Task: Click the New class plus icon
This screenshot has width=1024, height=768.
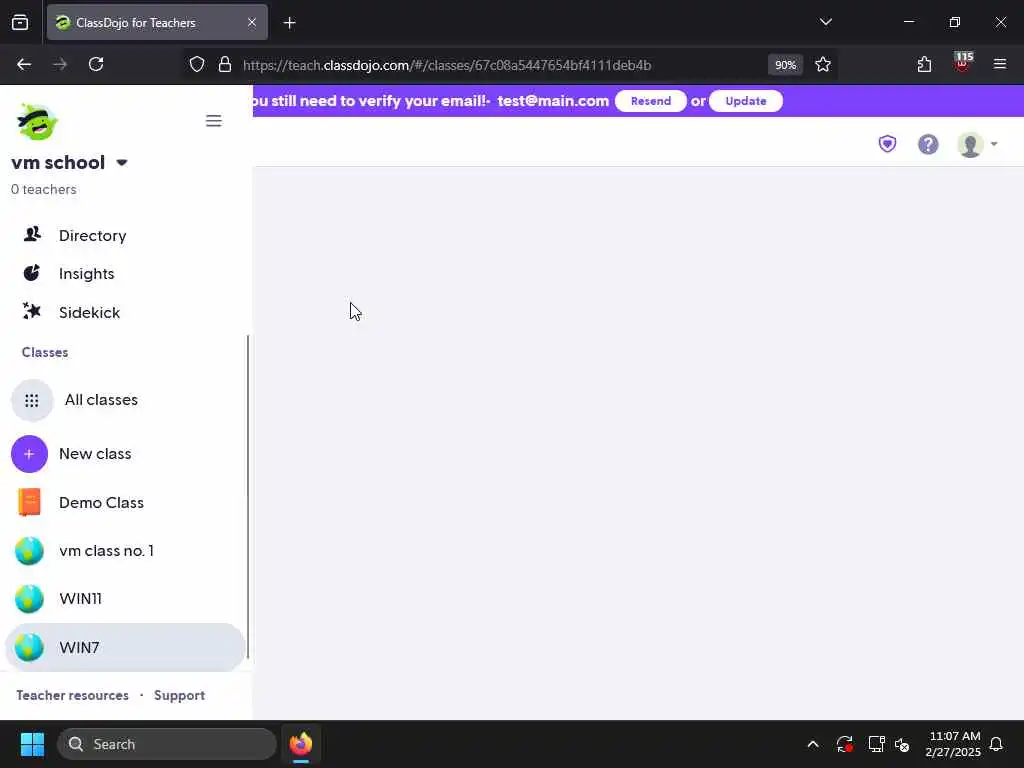Action: click(x=29, y=454)
